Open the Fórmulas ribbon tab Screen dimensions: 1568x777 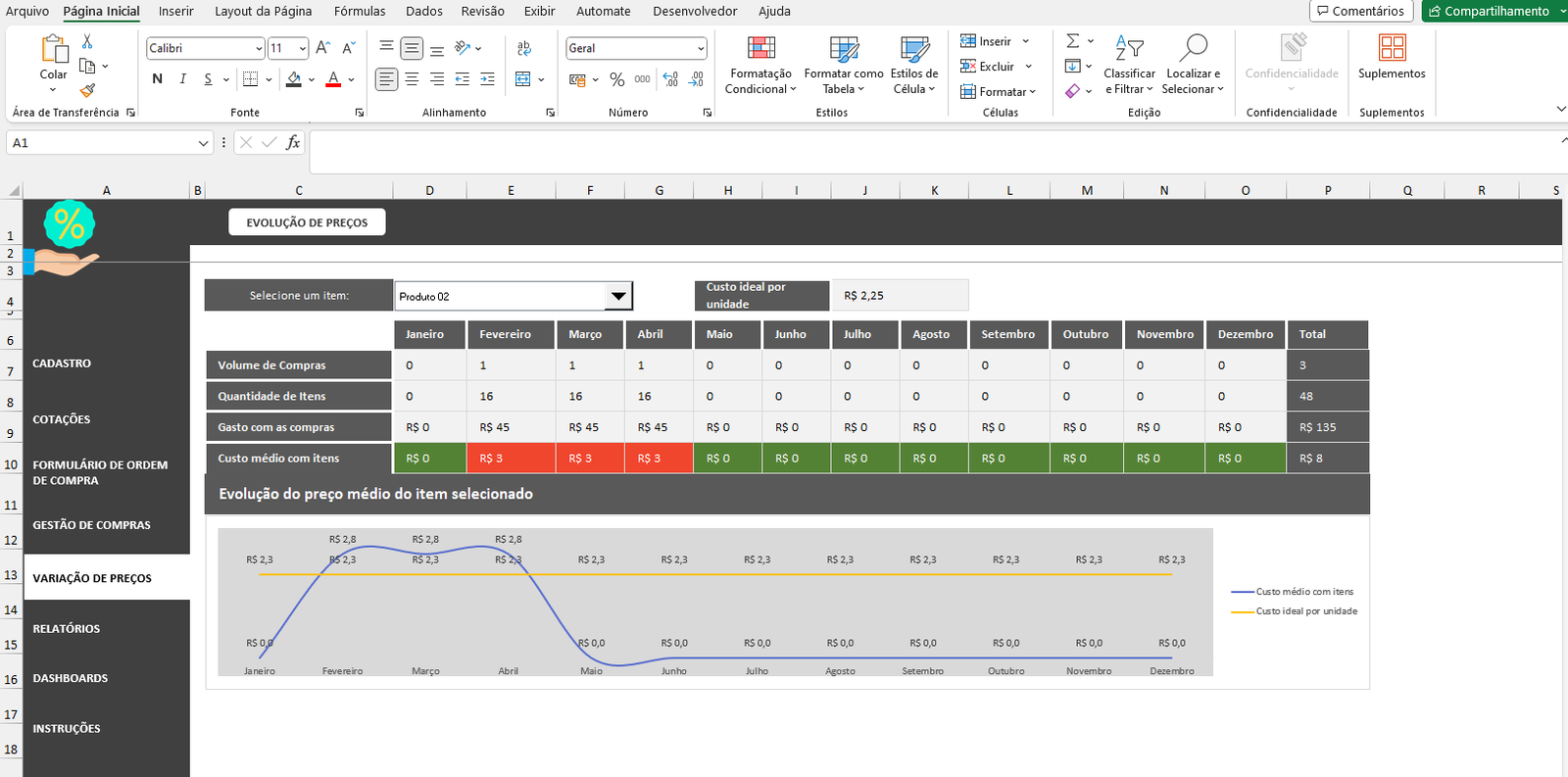pos(359,11)
